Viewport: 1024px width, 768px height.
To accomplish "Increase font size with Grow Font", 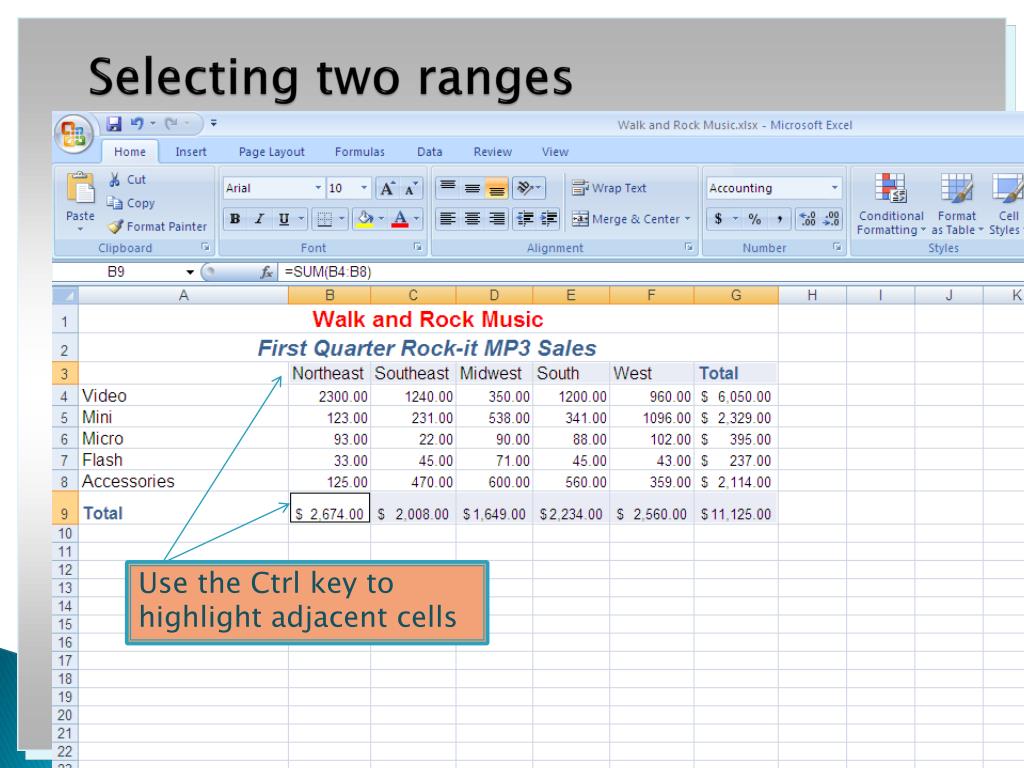I will click(387, 188).
